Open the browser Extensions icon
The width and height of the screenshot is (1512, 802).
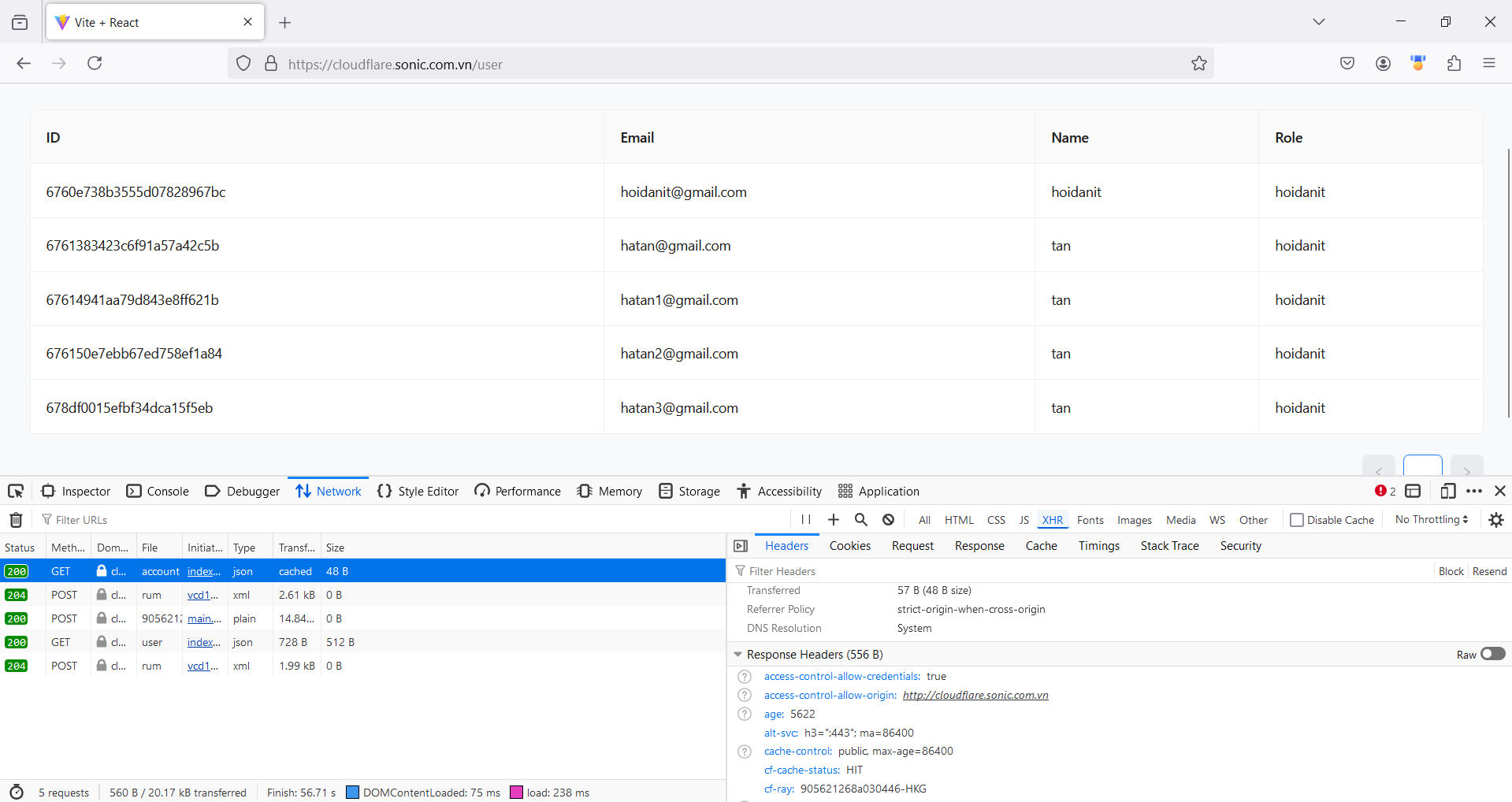click(x=1454, y=64)
